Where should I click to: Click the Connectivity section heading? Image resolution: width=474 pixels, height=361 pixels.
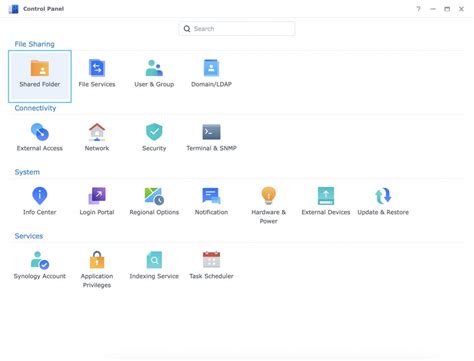35,108
